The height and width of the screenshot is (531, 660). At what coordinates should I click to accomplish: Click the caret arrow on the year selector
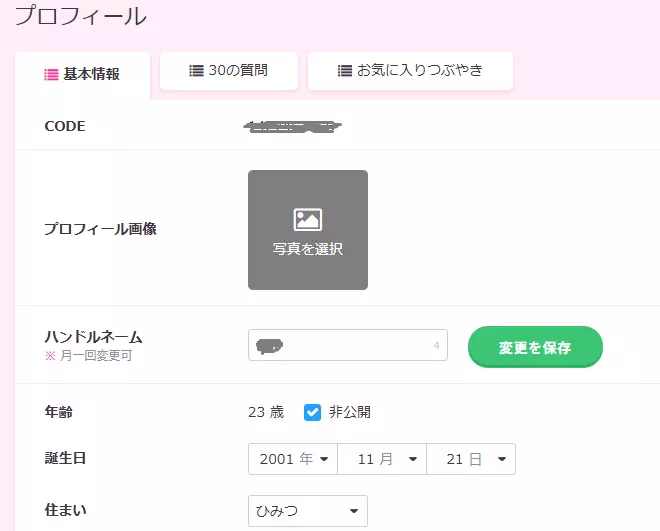(x=324, y=460)
